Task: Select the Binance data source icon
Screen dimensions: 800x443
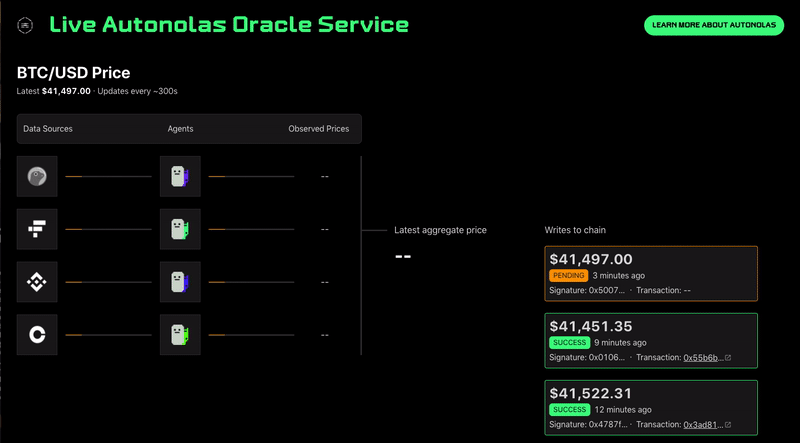Action: (37, 282)
